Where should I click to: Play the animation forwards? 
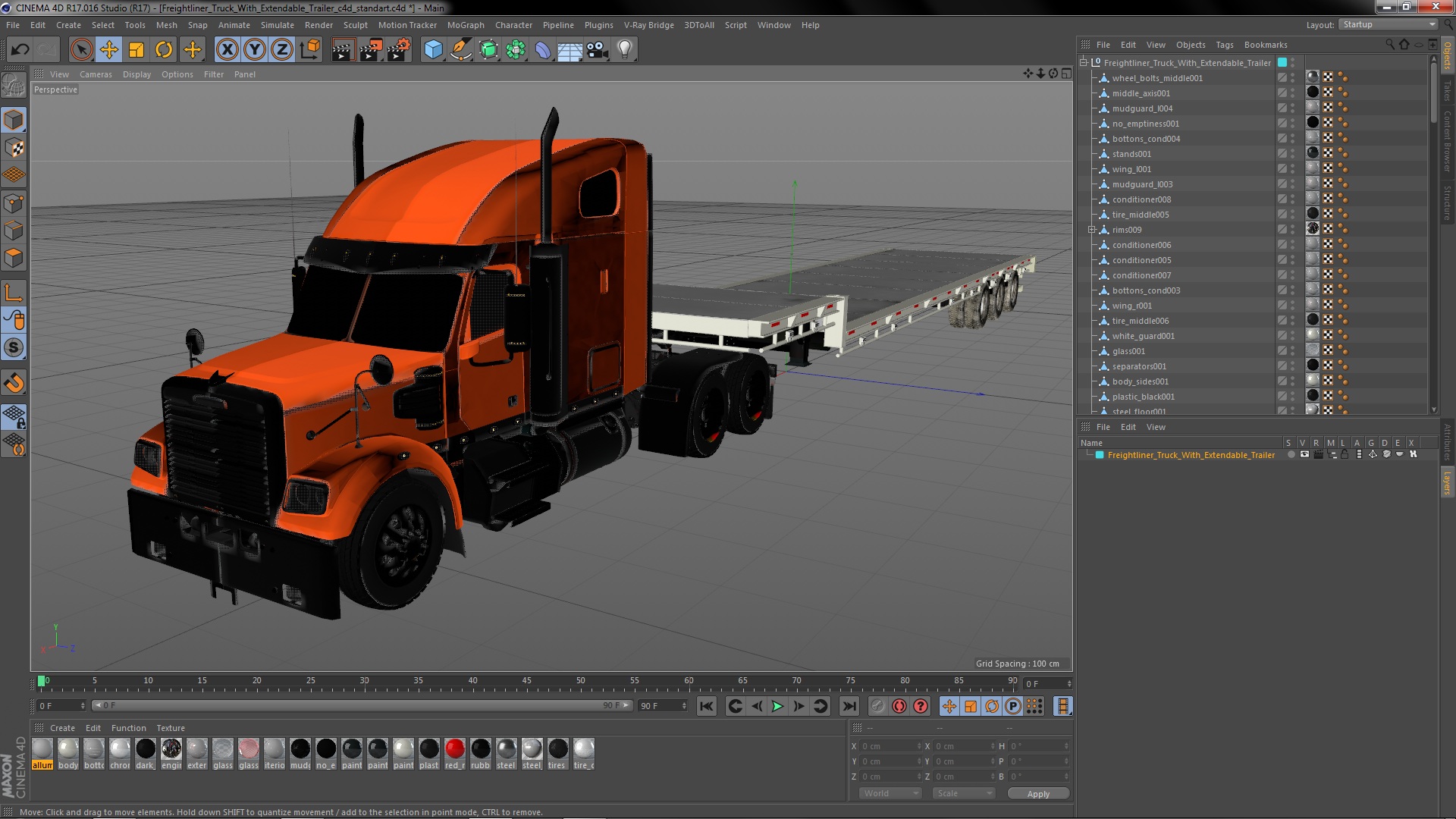click(x=777, y=706)
